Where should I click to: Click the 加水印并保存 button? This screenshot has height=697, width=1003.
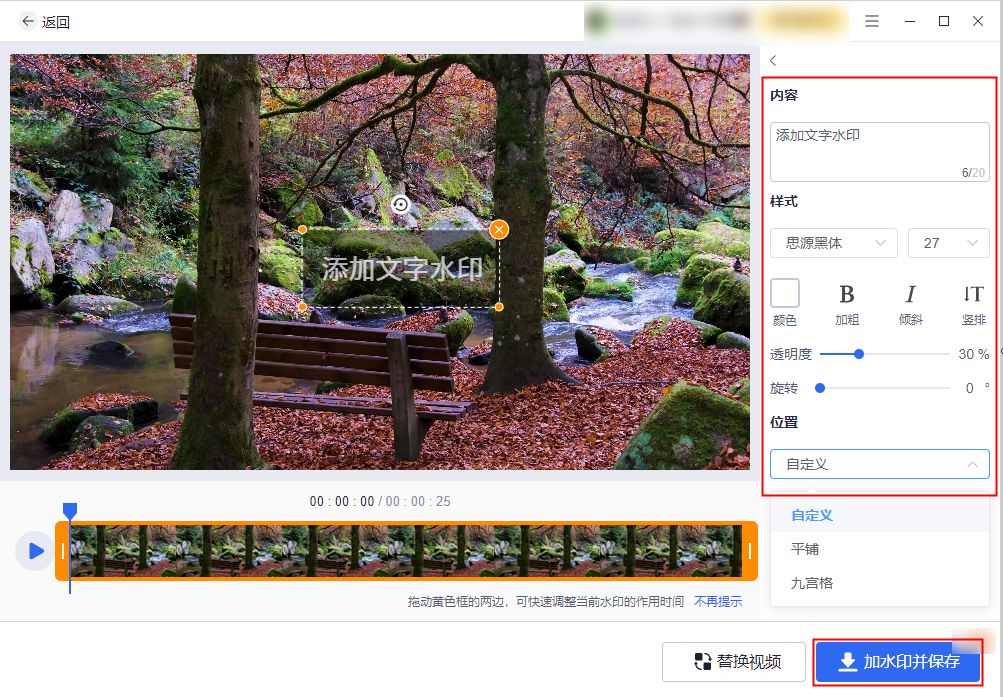click(x=898, y=661)
